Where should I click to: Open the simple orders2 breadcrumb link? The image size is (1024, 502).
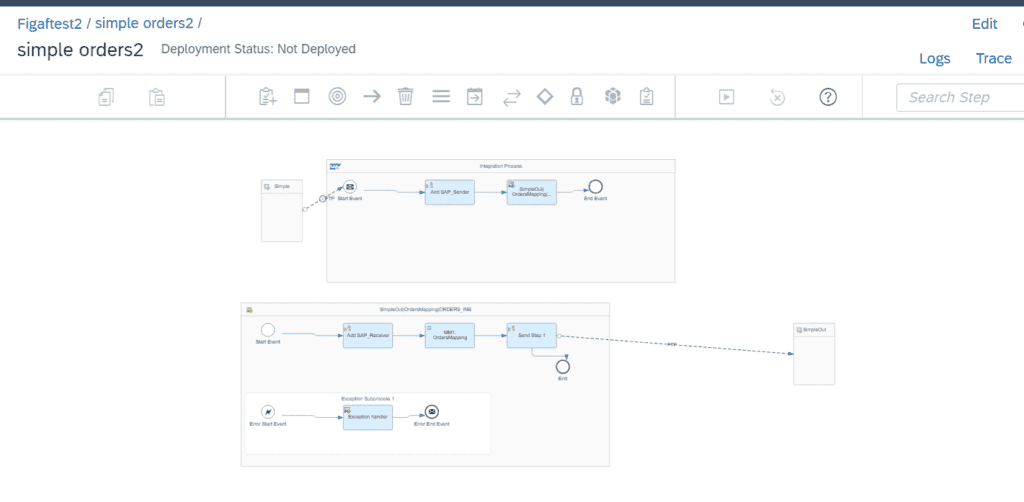[144, 24]
